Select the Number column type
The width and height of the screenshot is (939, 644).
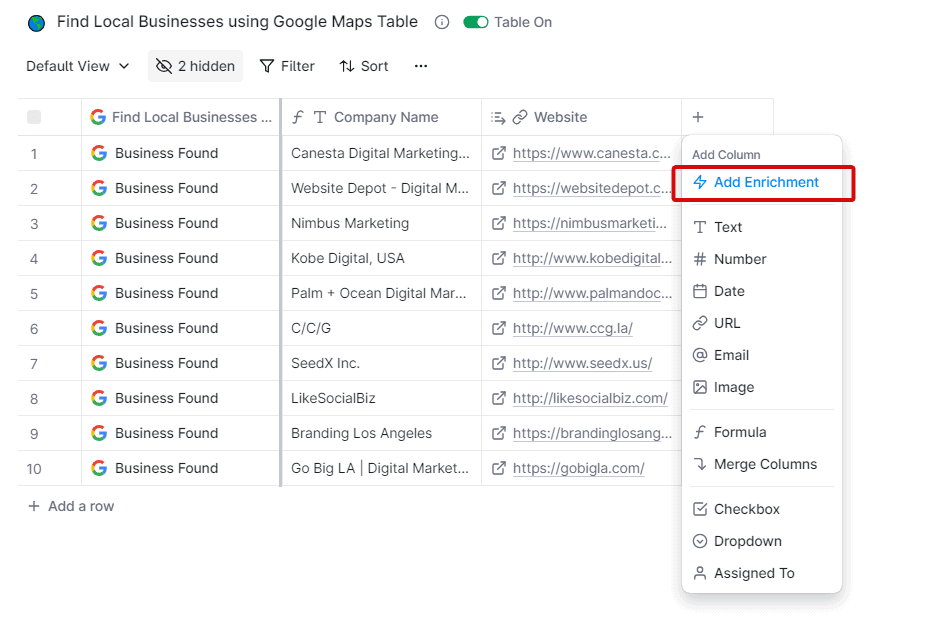point(762,259)
